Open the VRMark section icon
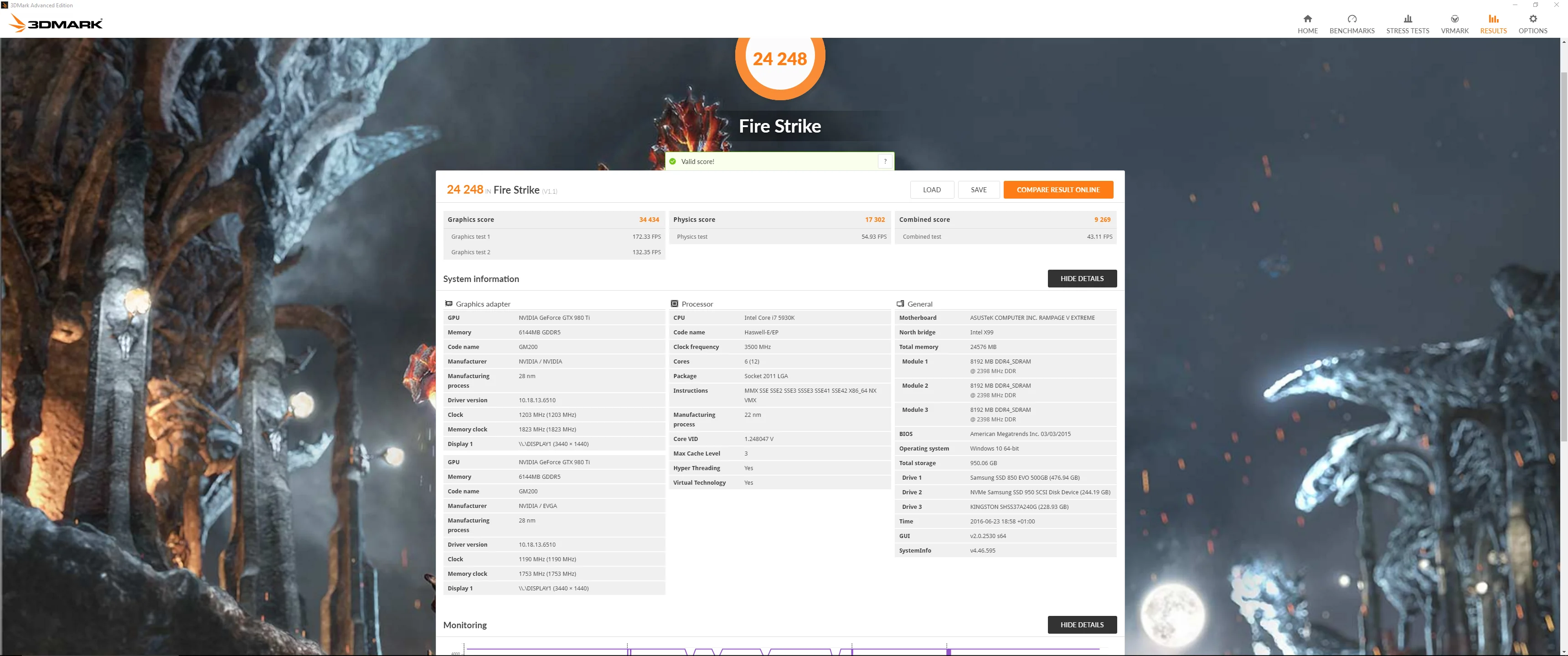Screen dimensions: 1568x656 tap(1454, 19)
